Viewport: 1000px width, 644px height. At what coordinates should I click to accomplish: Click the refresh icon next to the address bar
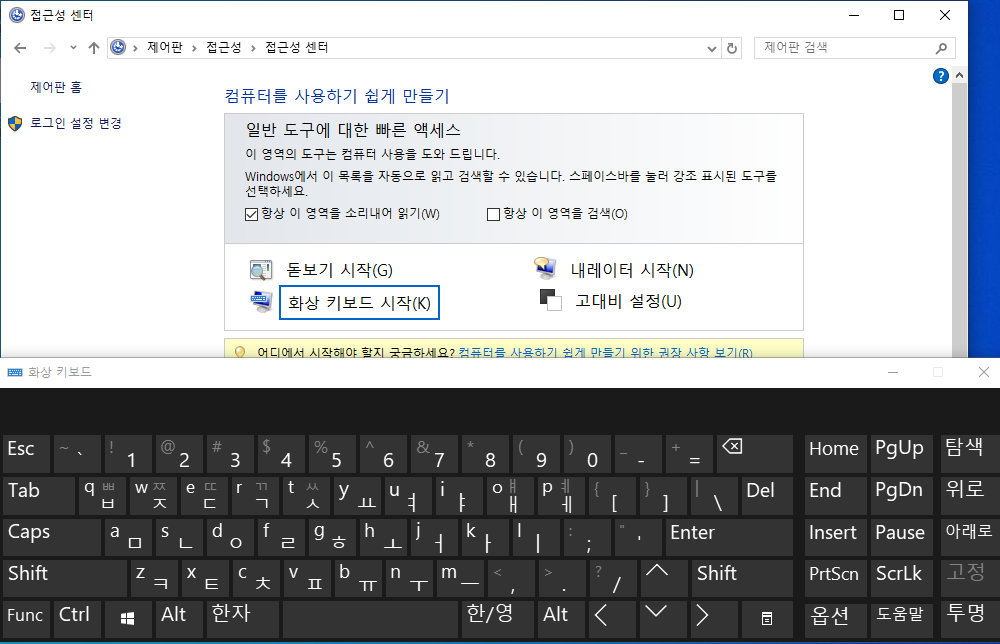(x=729, y=47)
